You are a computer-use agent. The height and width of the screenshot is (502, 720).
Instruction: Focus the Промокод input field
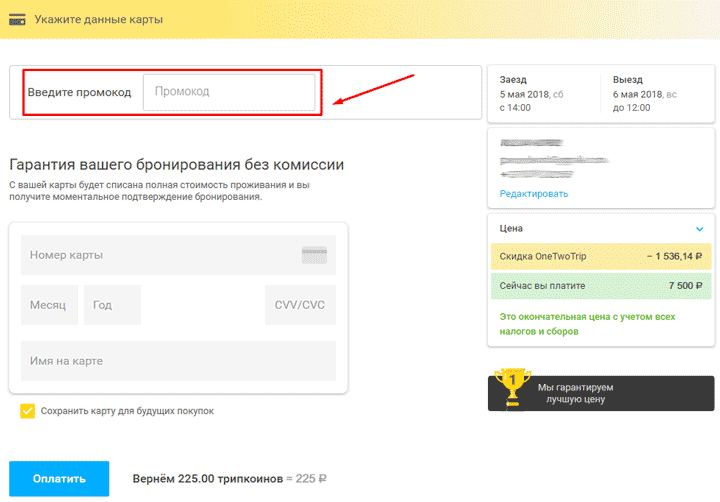229,92
